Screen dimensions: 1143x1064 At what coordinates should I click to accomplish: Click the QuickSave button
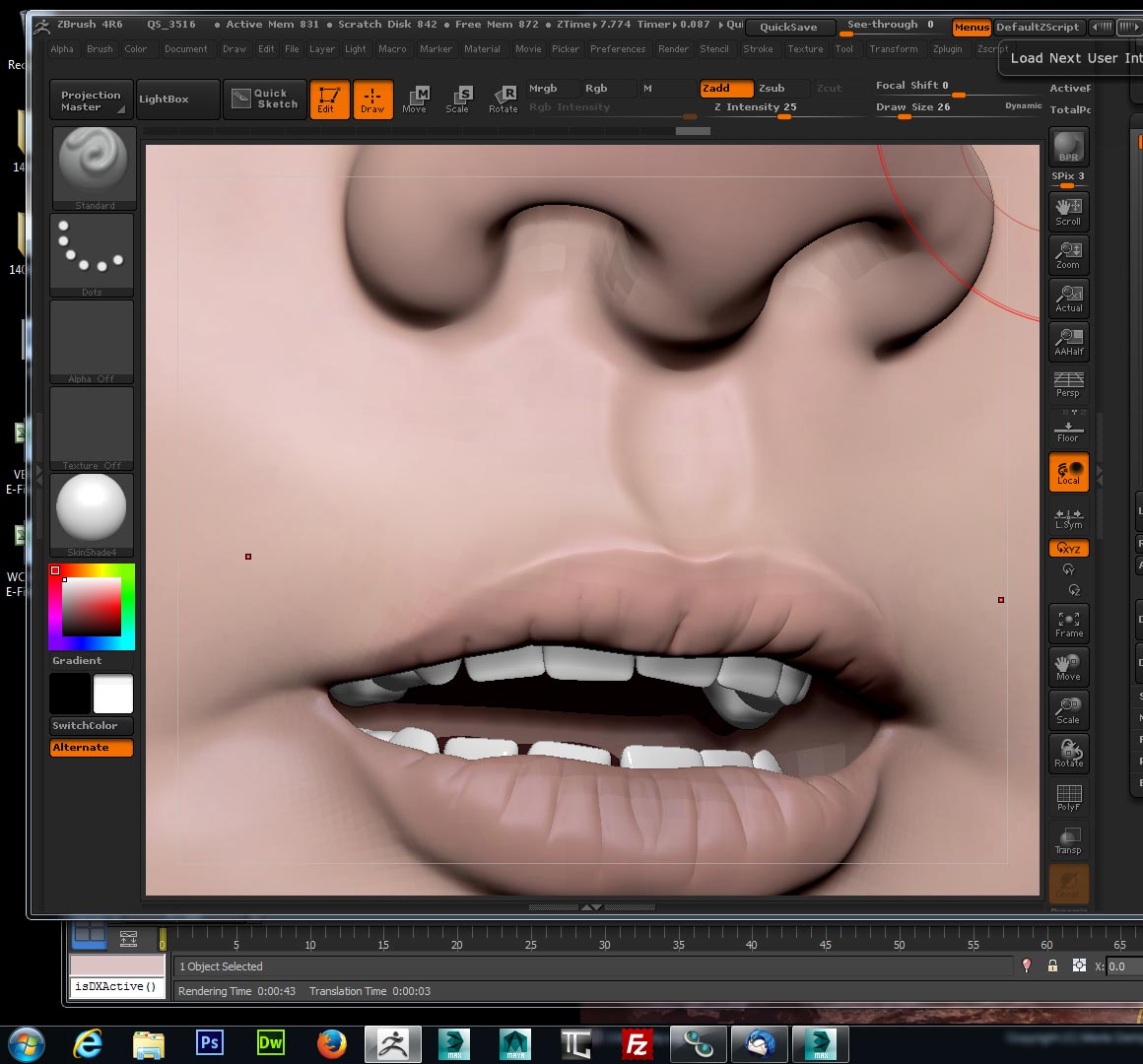788,28
